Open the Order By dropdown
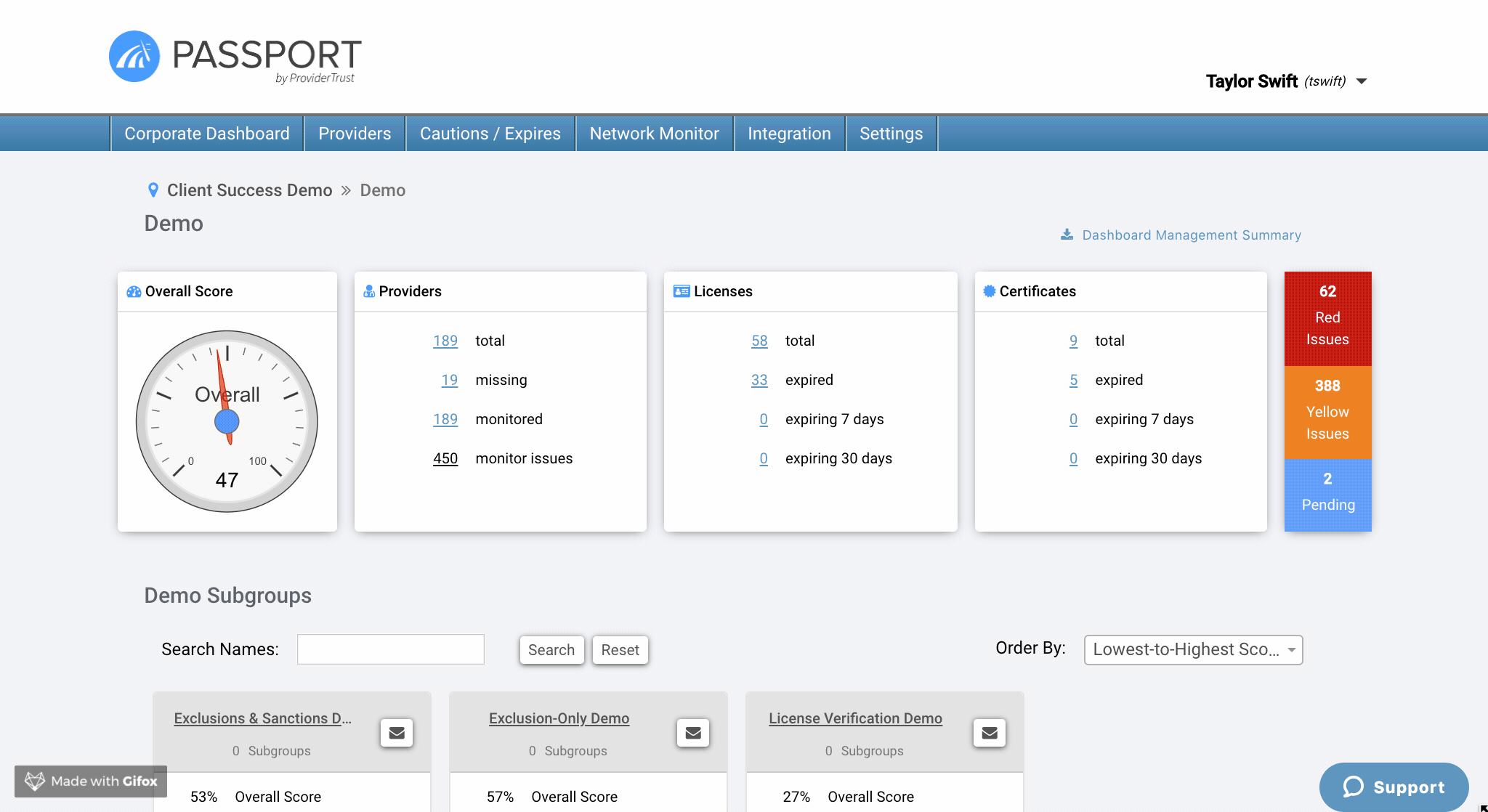The width and height of the screenshot is (1488, 812). pyautogui.click(x=1193, y=650)
